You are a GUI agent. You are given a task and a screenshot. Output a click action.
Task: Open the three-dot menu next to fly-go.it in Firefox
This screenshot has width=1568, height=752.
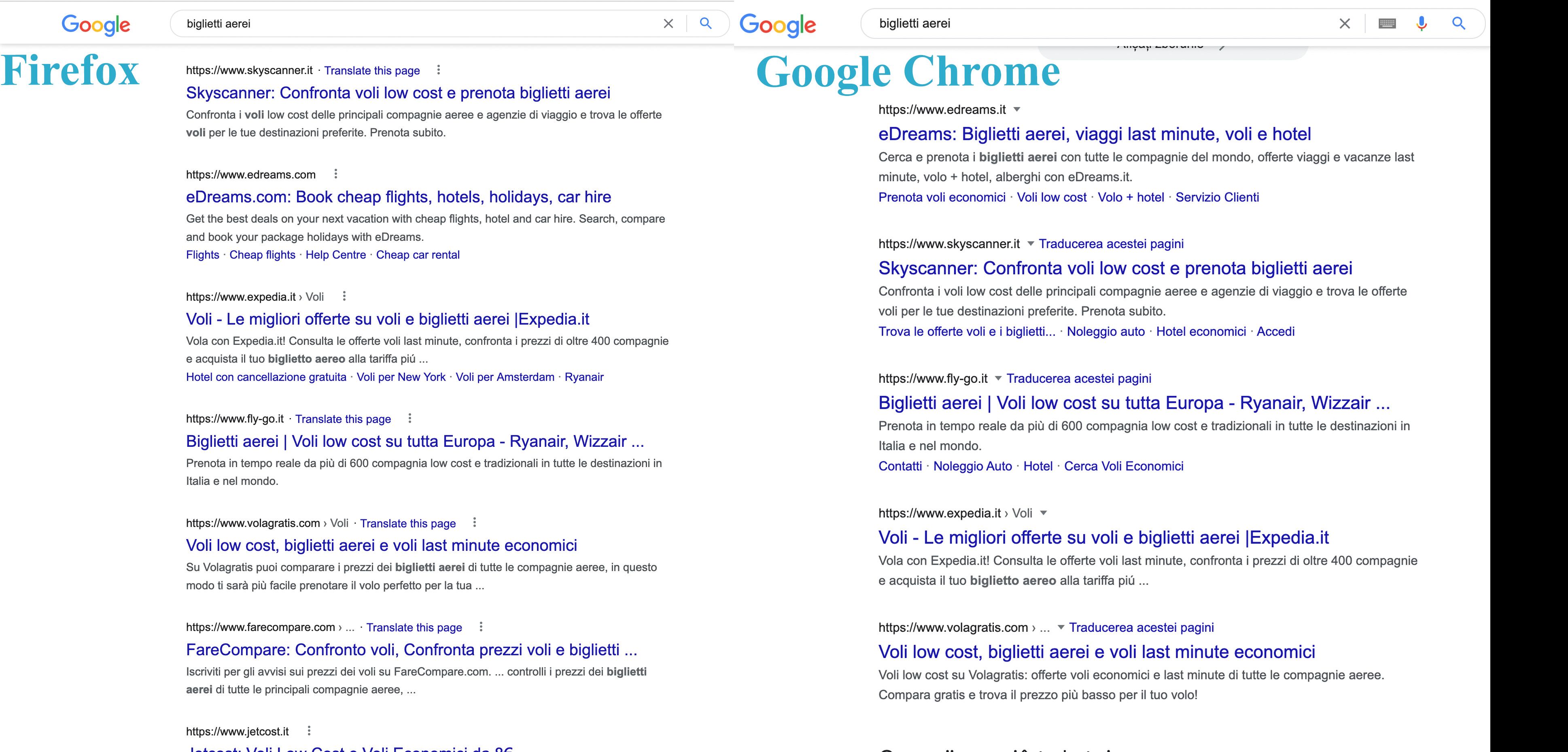click(x=410, y=418)
